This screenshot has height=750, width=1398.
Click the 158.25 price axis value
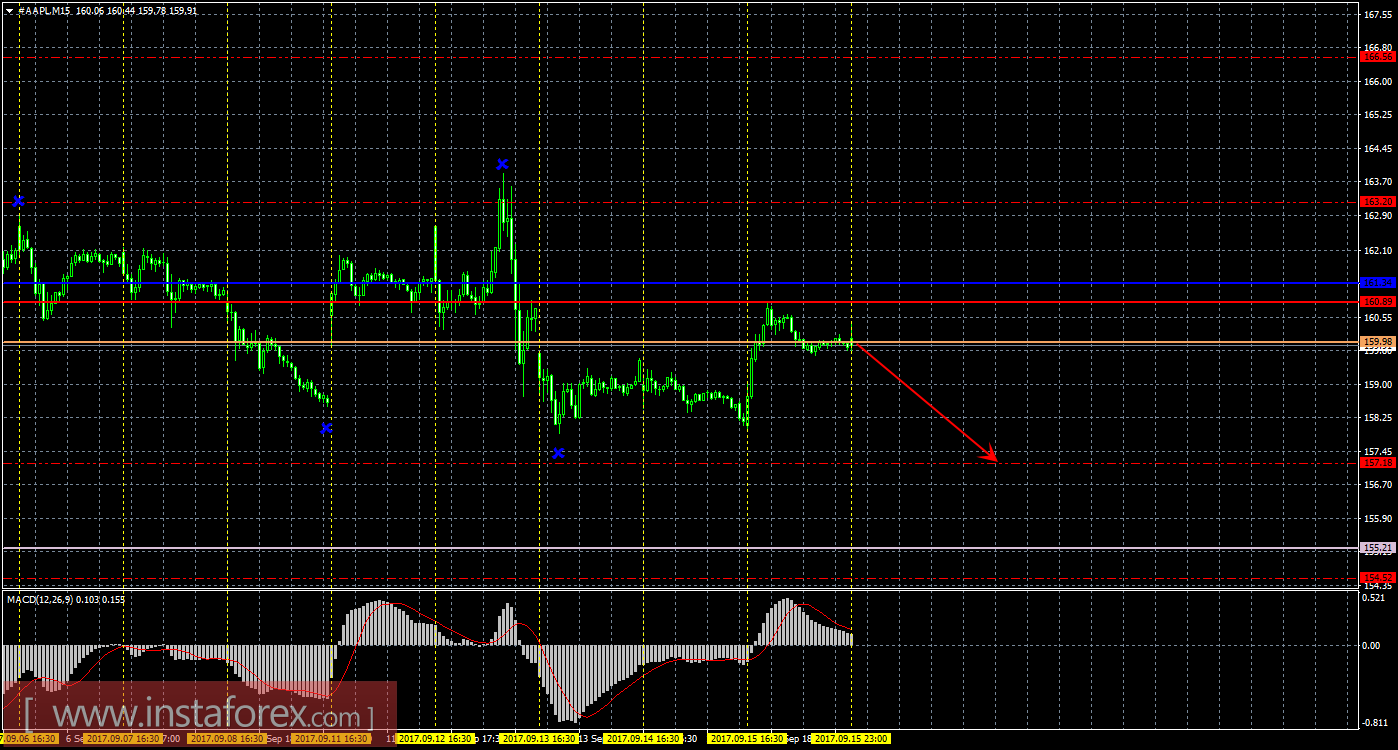tap(1378, 418)
